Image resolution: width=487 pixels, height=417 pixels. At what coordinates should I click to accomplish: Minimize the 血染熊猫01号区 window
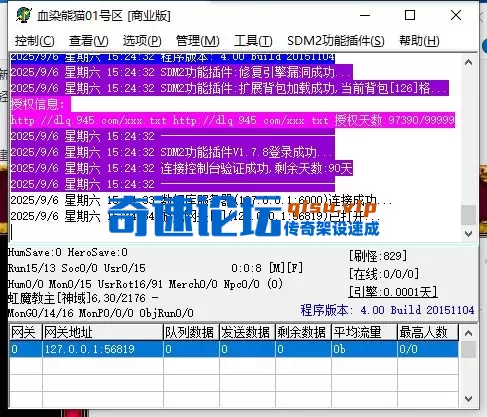click(x=365, y=15)
